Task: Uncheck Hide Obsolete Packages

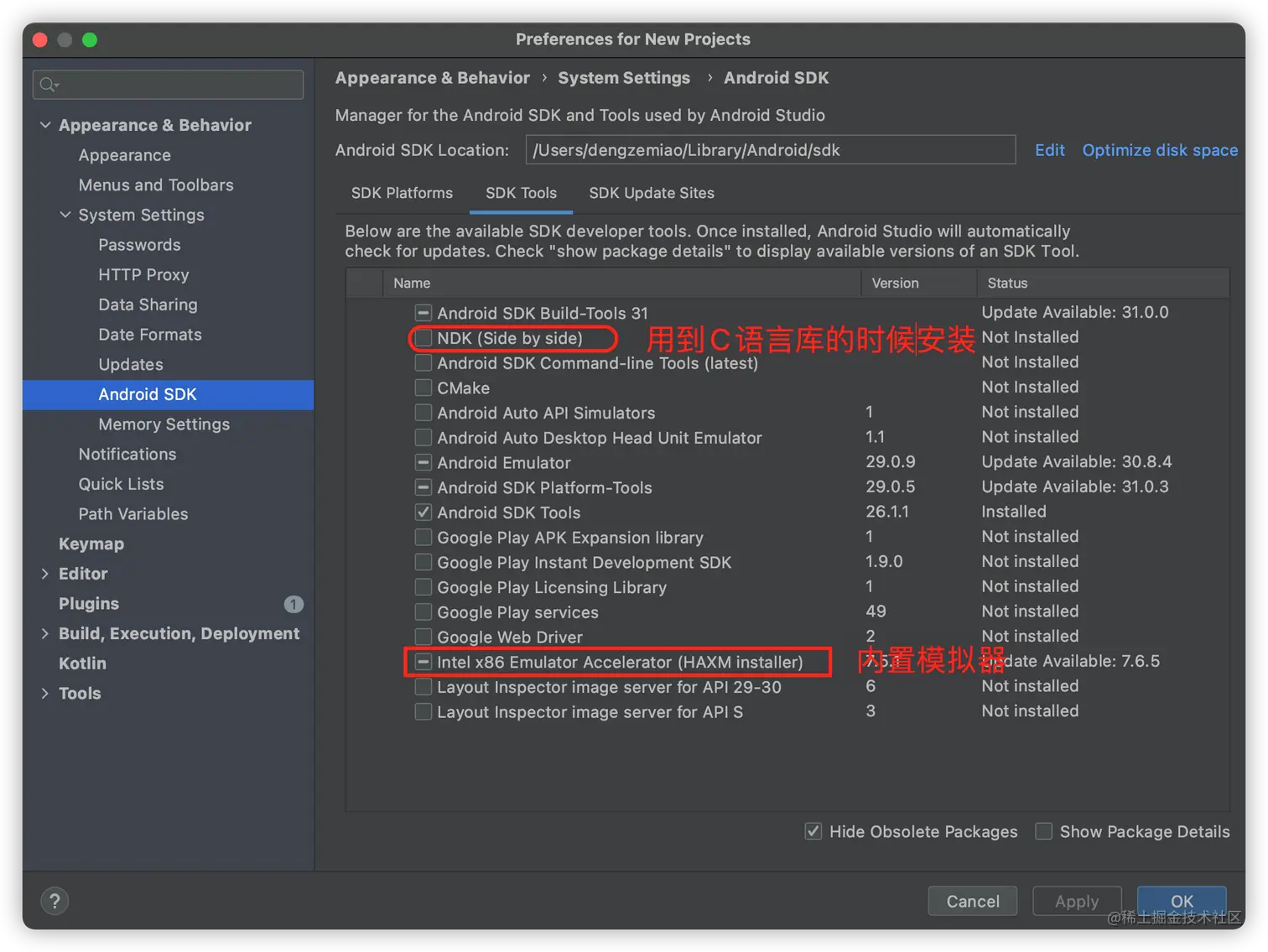Action: pos(813,831)
